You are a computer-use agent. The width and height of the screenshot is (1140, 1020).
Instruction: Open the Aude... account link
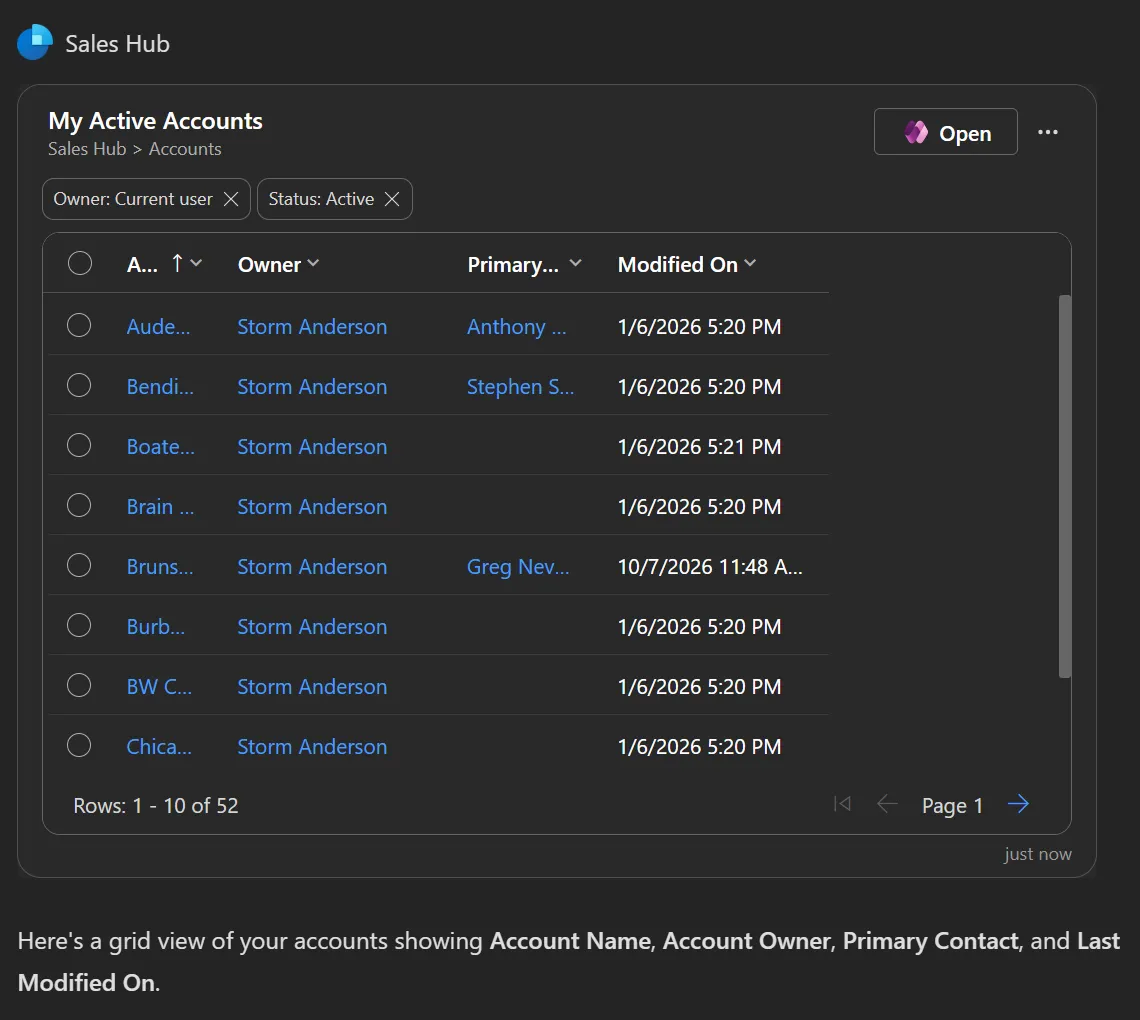click(x=158, y=326)
